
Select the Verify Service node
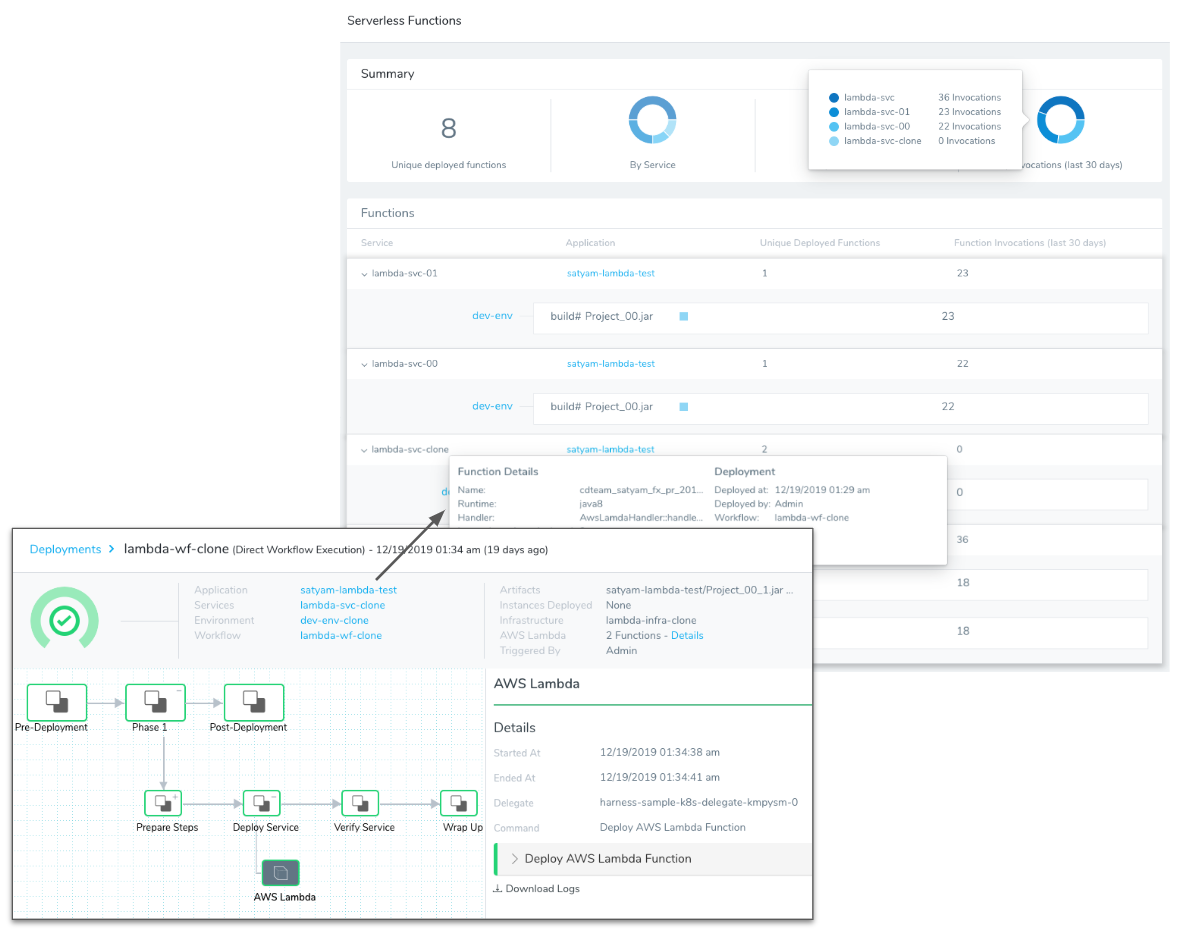click(x=360, y=803)
